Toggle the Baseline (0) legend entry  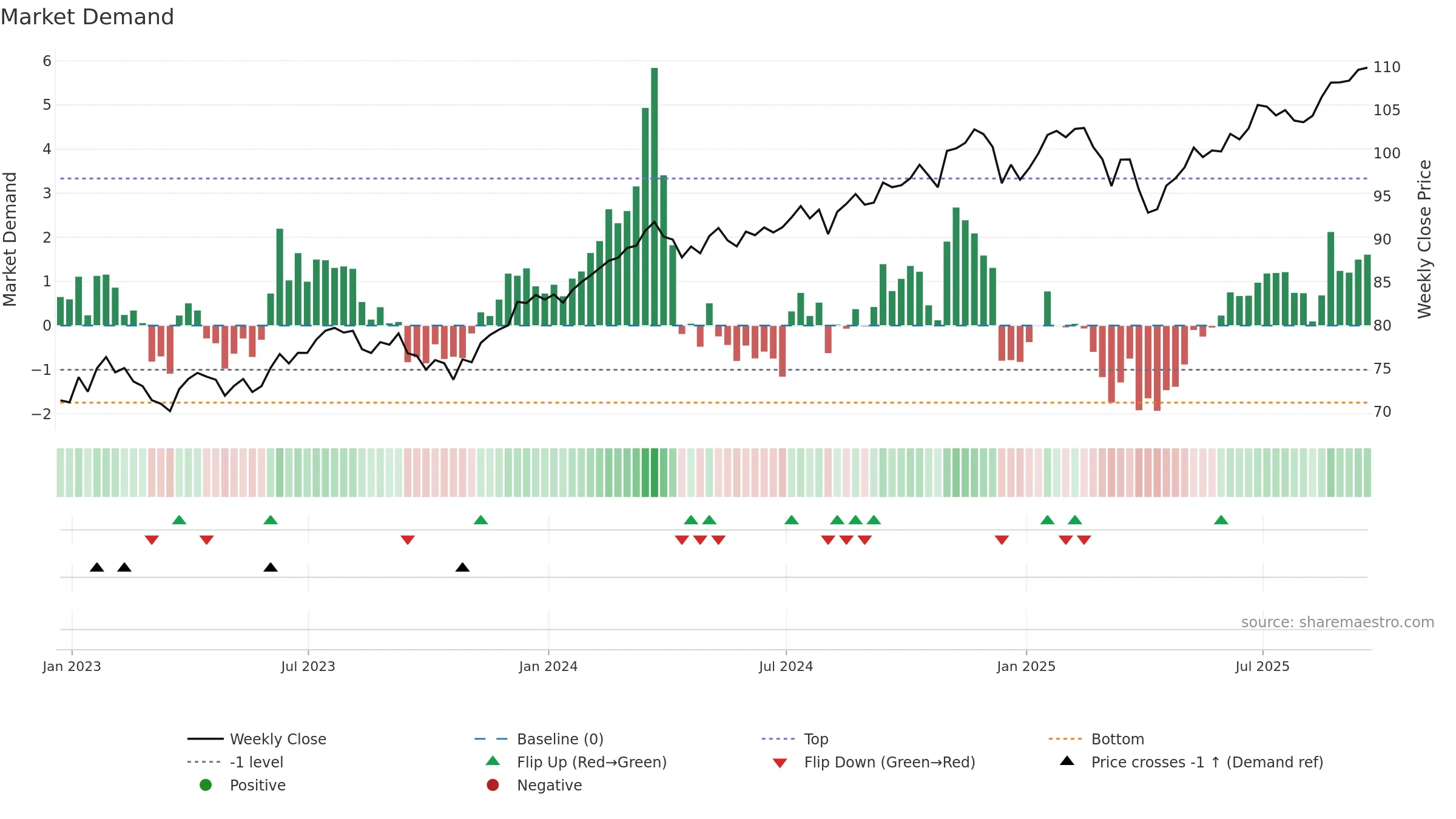[539, 739]
